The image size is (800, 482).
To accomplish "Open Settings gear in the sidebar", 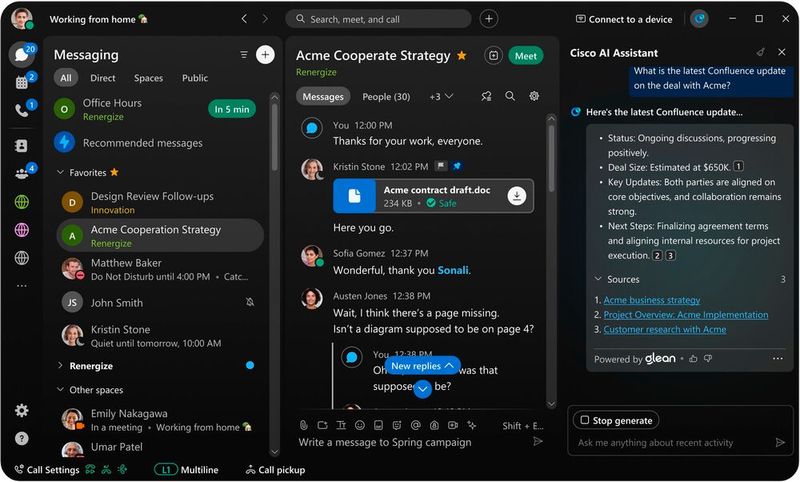I will [x=21, y=411].
